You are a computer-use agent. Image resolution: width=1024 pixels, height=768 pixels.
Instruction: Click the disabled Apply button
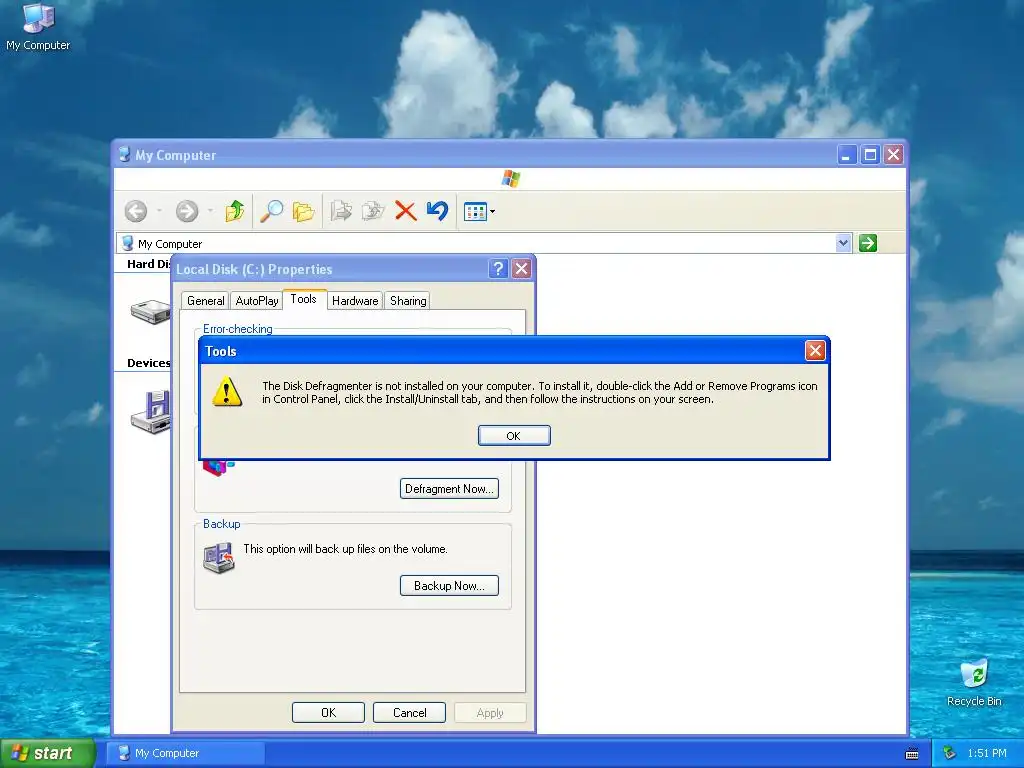(490, 712)
